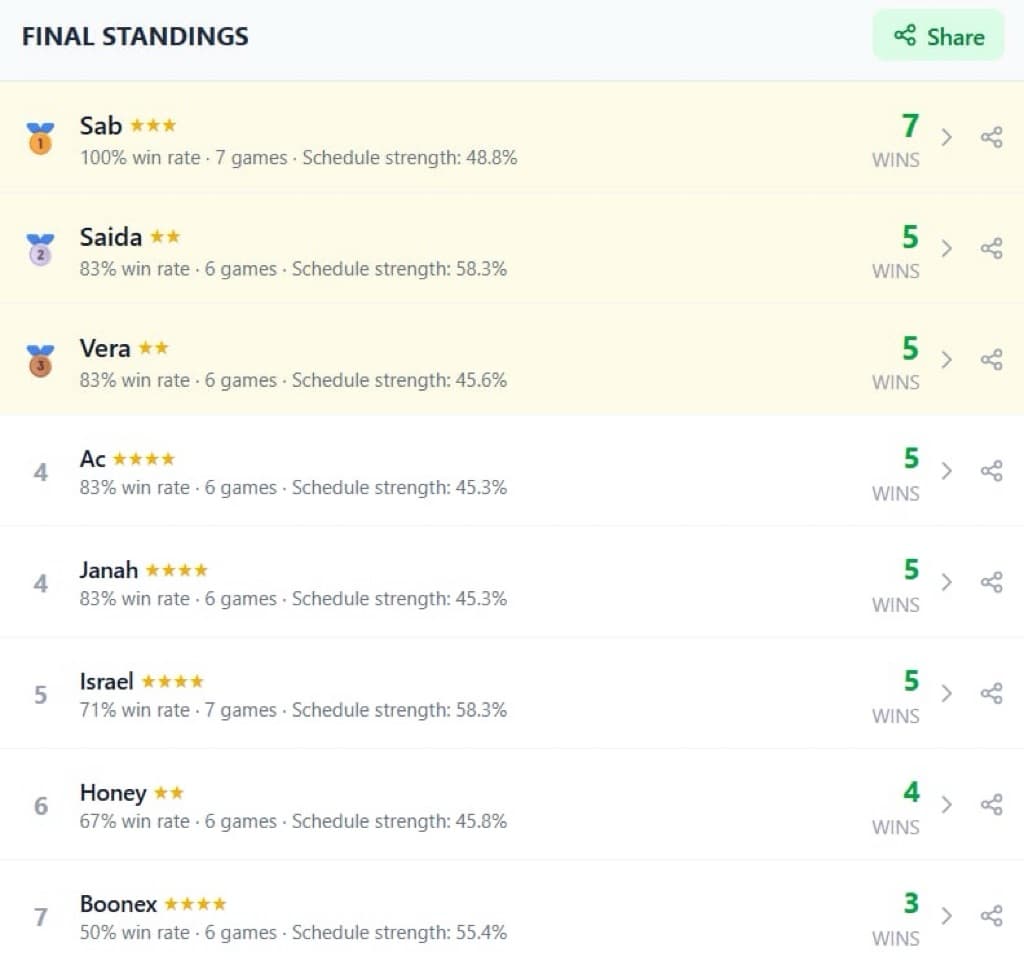The width and height of the screenshot is (1024, 965).
Task: Click Boonex's 3 WINS count
Action: [897, 918]
